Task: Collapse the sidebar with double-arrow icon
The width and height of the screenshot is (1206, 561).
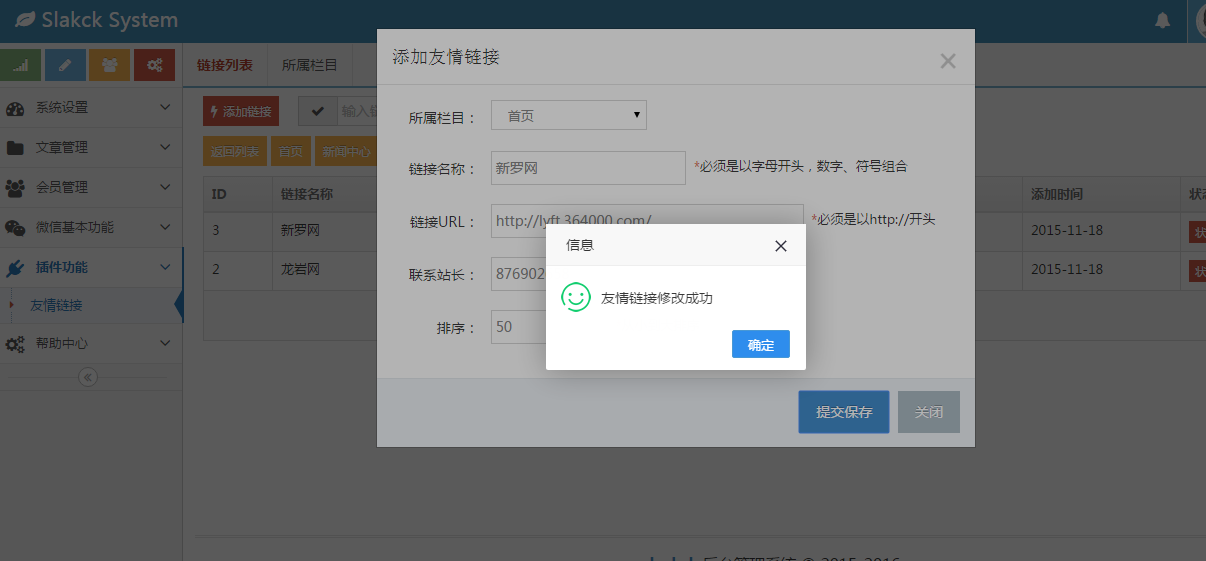Action: (88, 377)
